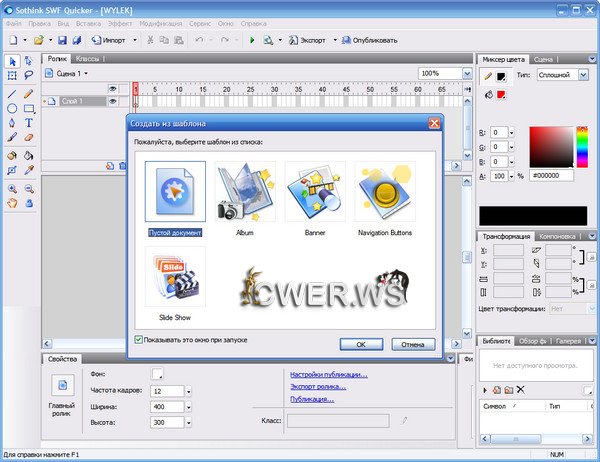Select the Eraser tool
The height and width of the screenshot is (462, 600).
click(x=29, y=139)
